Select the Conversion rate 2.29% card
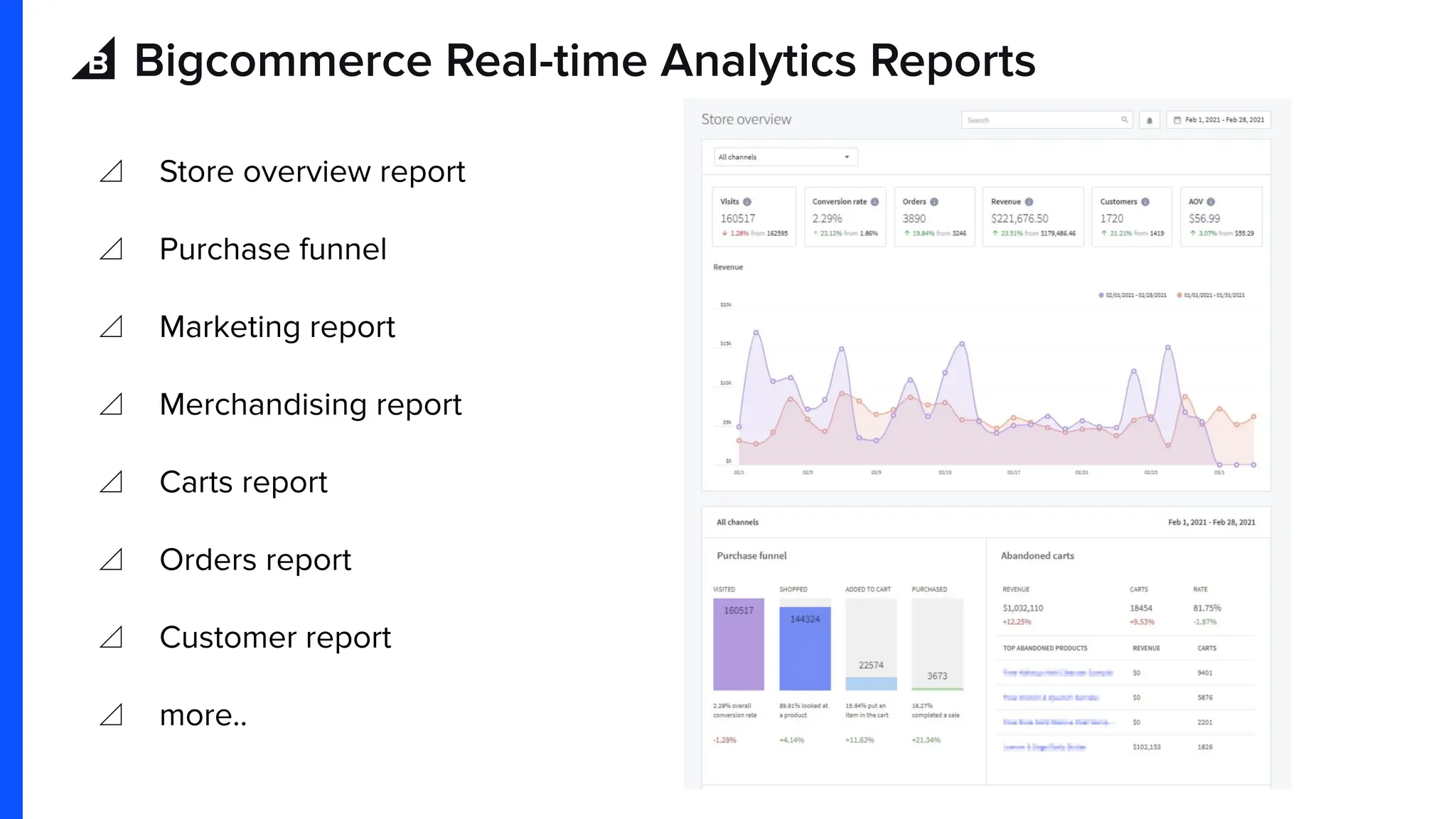 click(x=845, y=217)
